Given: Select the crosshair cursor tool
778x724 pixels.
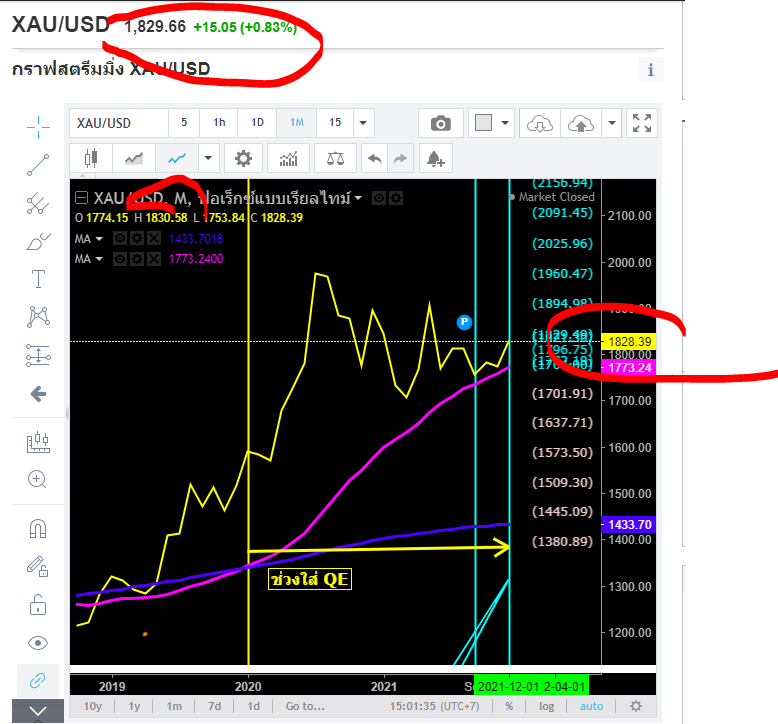Looking at the screenshot, I should click(x=38, y=128).
